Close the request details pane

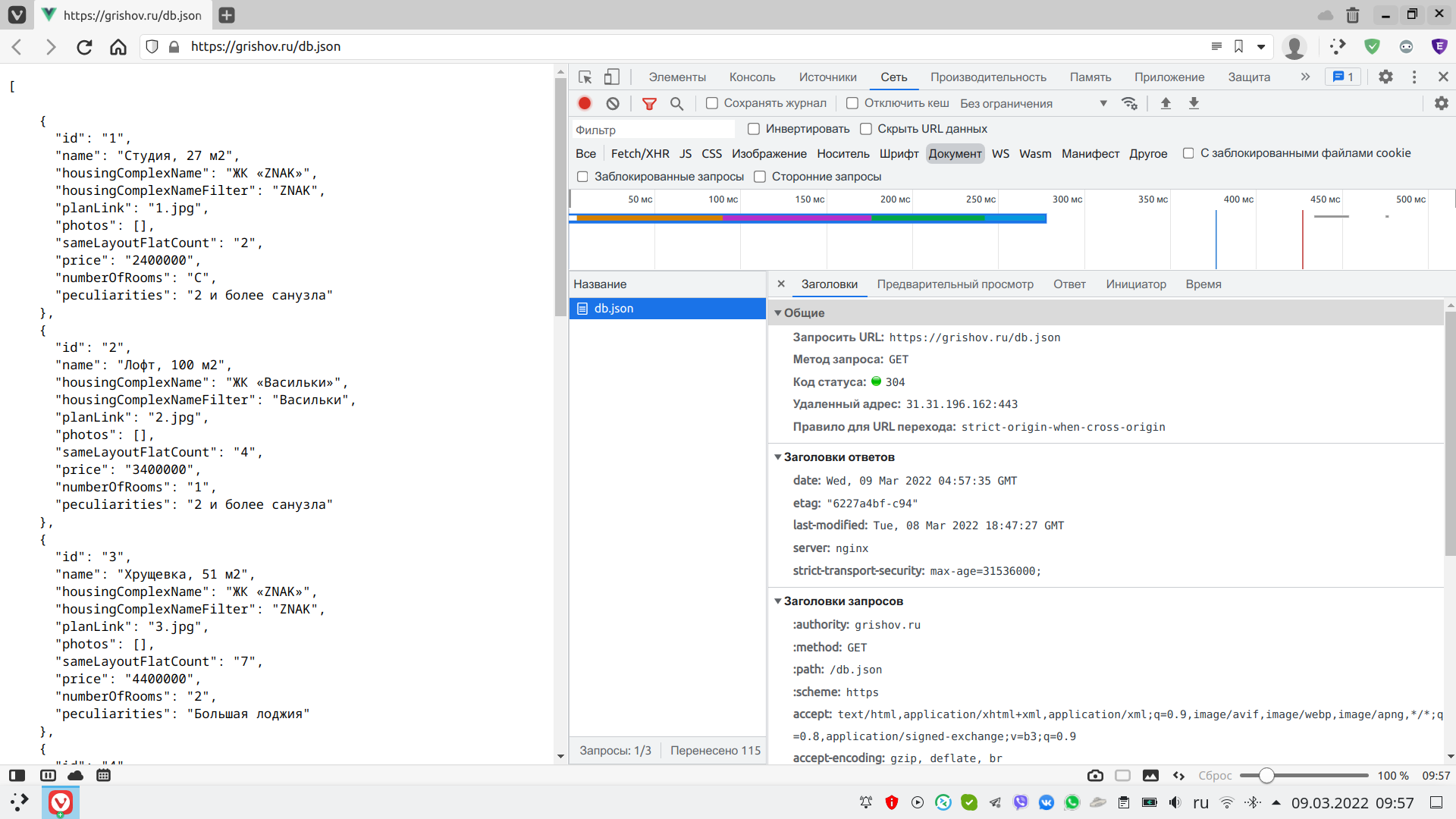[x=781, y=284]
